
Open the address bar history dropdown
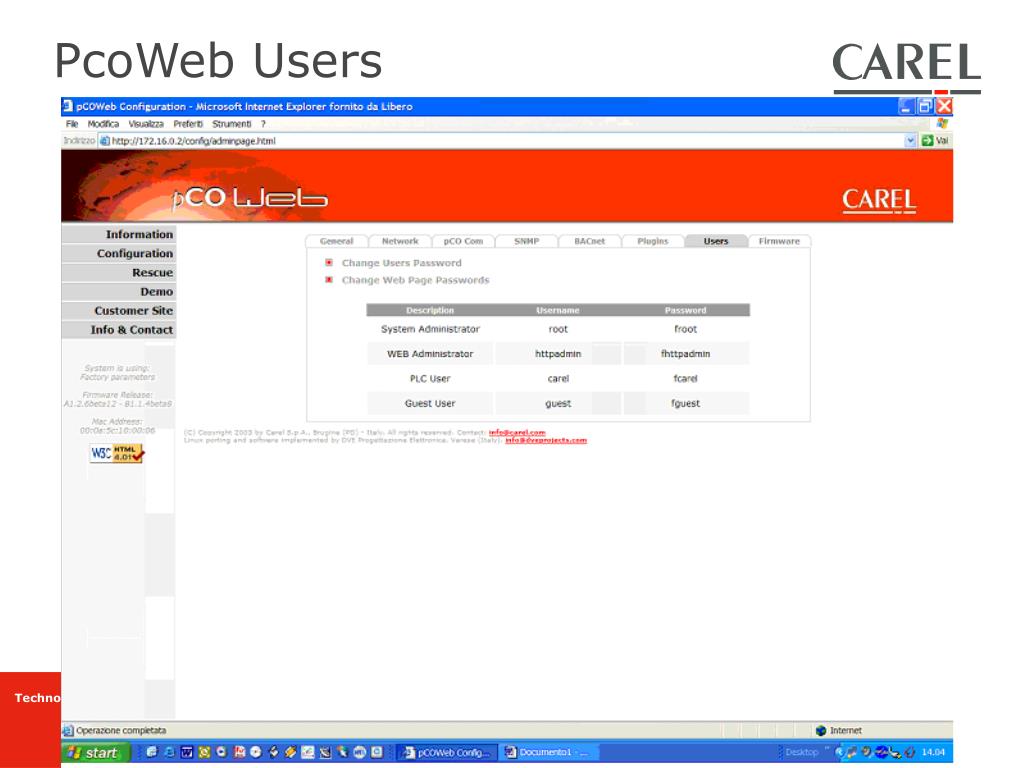point(910,140)
